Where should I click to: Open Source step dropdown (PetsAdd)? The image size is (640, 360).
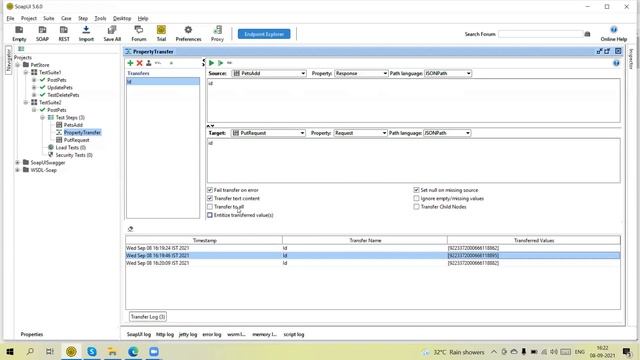[x=269, y=73]
